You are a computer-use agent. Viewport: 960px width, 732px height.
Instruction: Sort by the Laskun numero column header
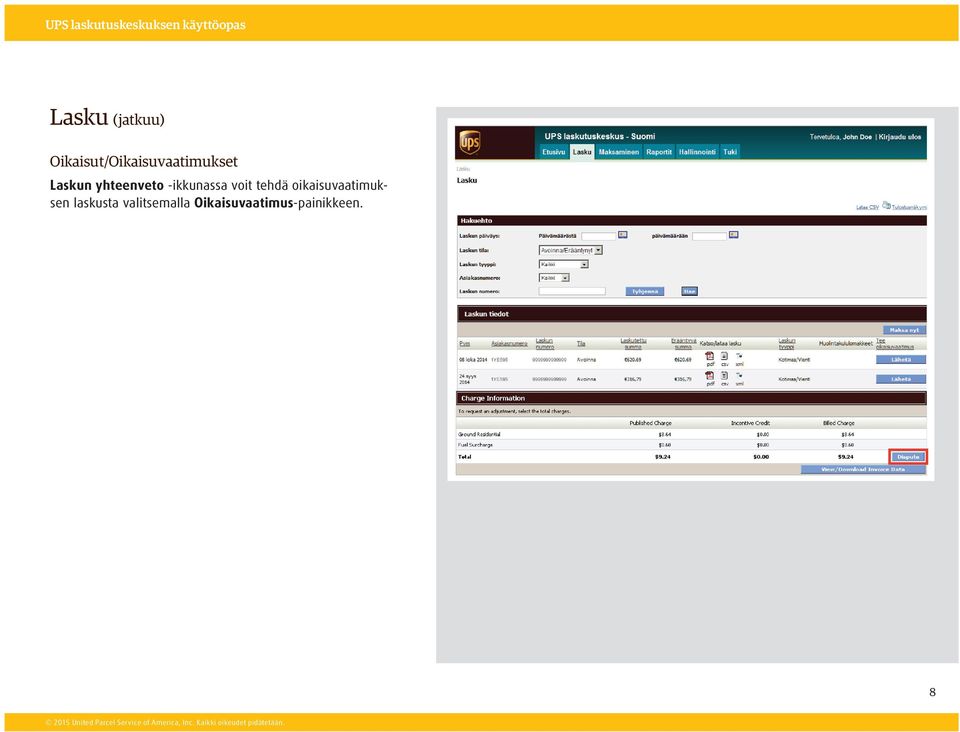545,344
